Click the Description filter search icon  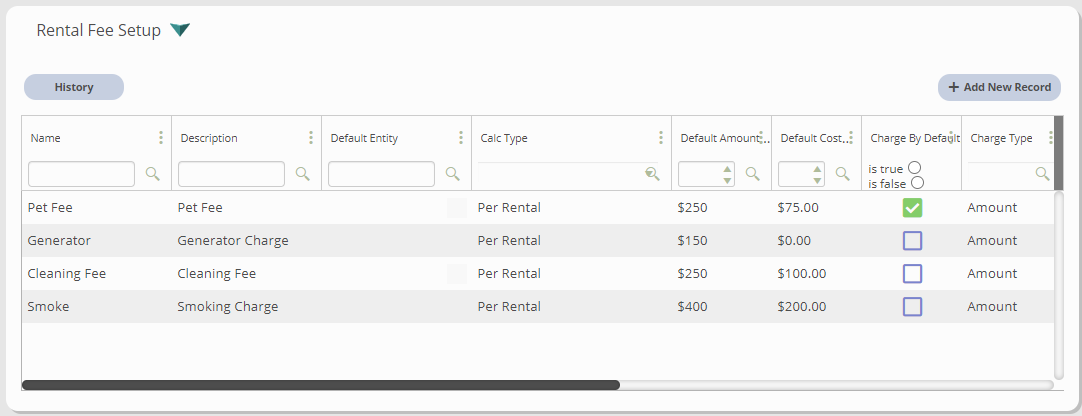[x=302, y=174]
